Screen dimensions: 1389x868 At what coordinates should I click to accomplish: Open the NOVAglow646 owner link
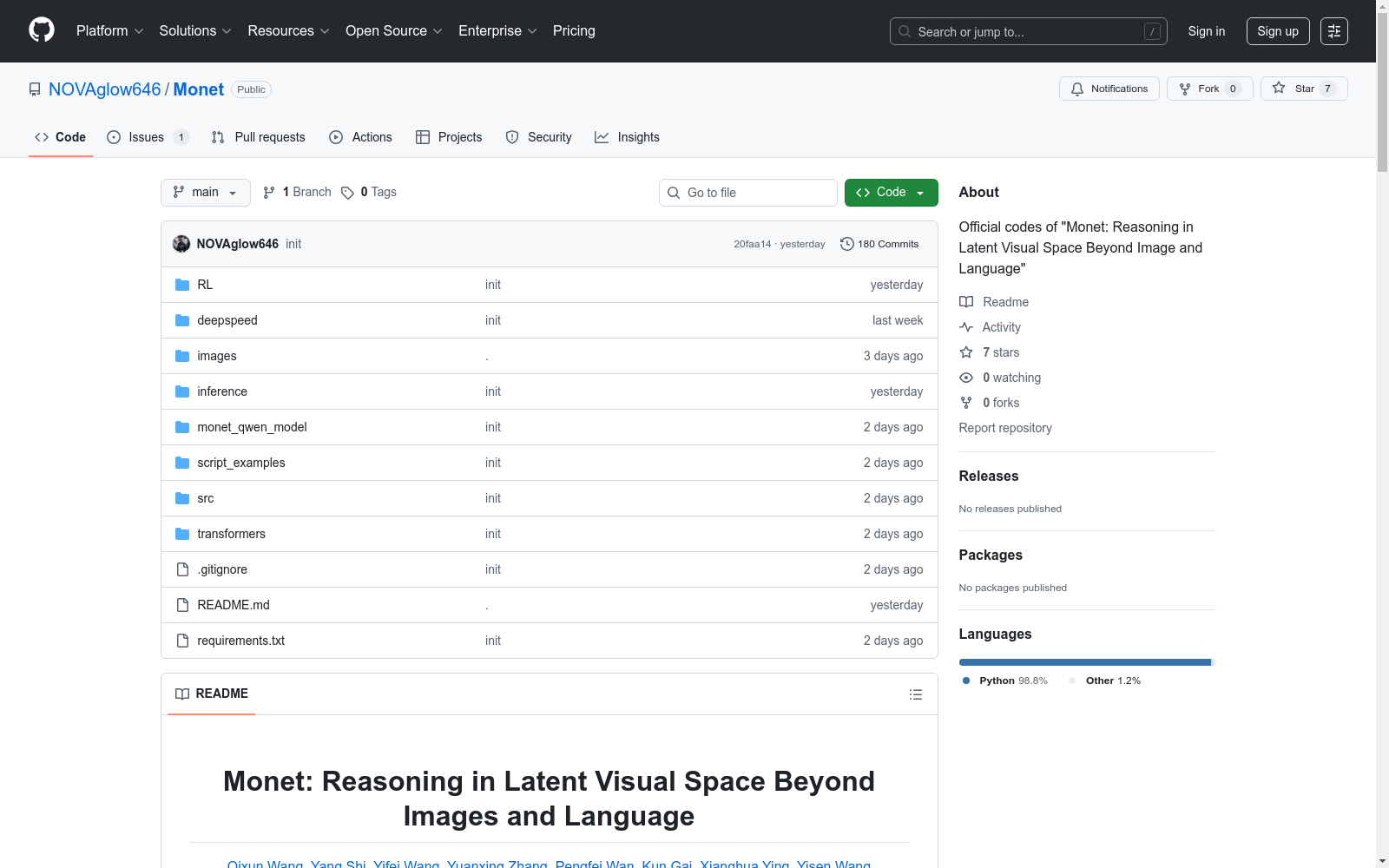104,89
